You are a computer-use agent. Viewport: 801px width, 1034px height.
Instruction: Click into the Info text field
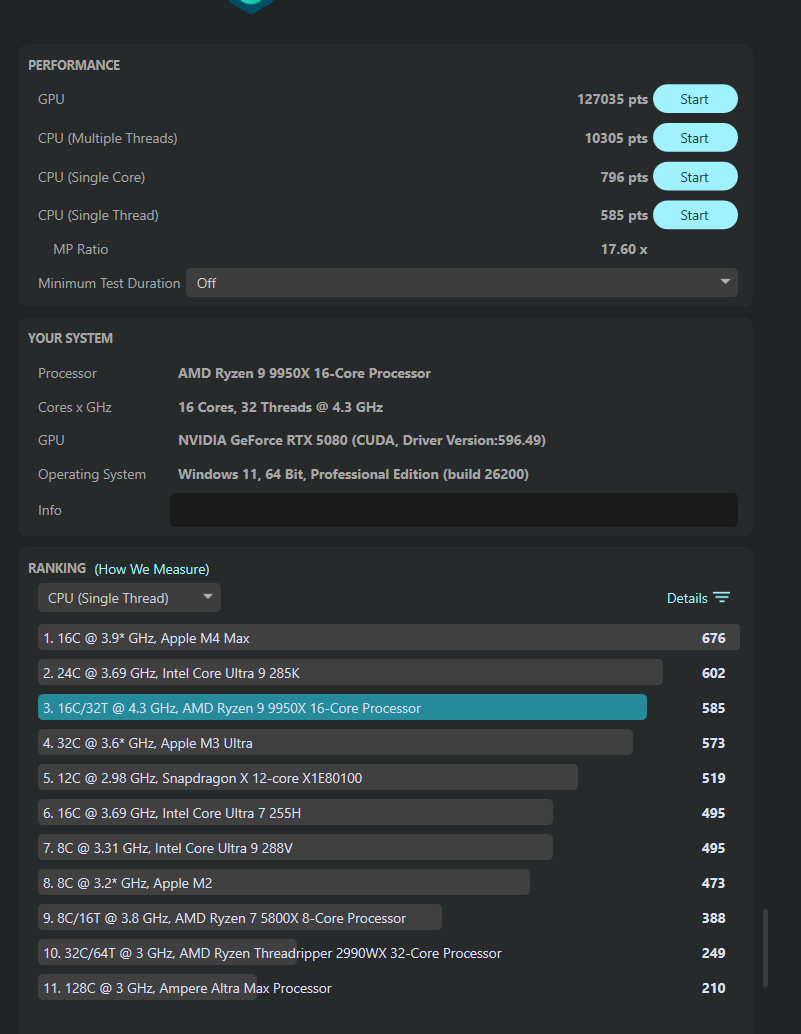click(x=454, y=510)
